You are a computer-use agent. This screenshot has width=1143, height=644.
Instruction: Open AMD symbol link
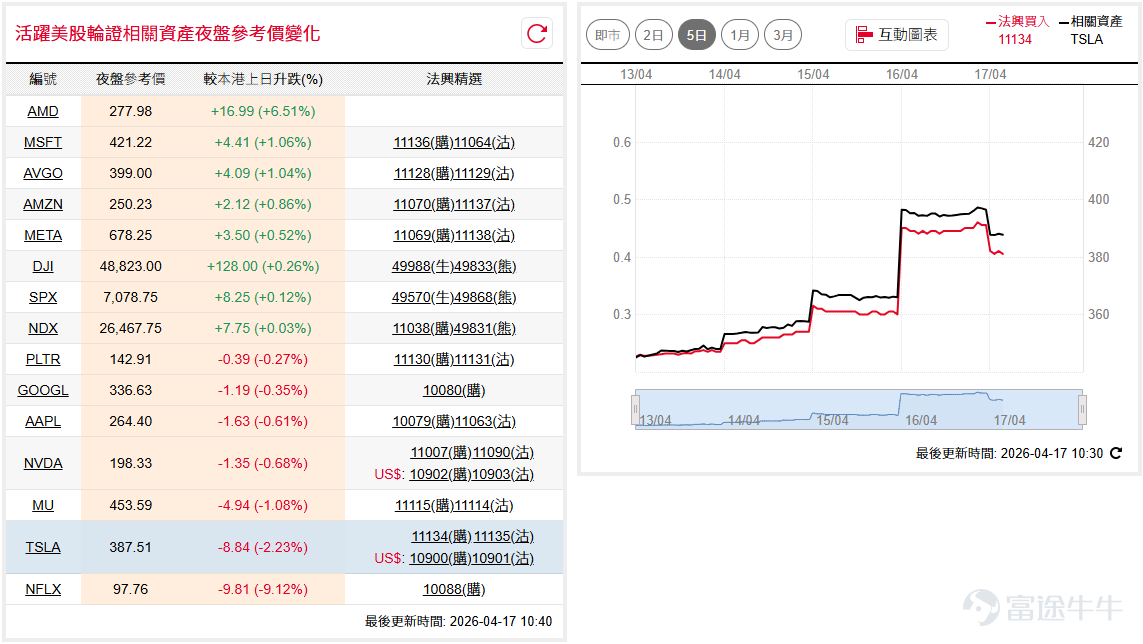(x=43, y=112)
